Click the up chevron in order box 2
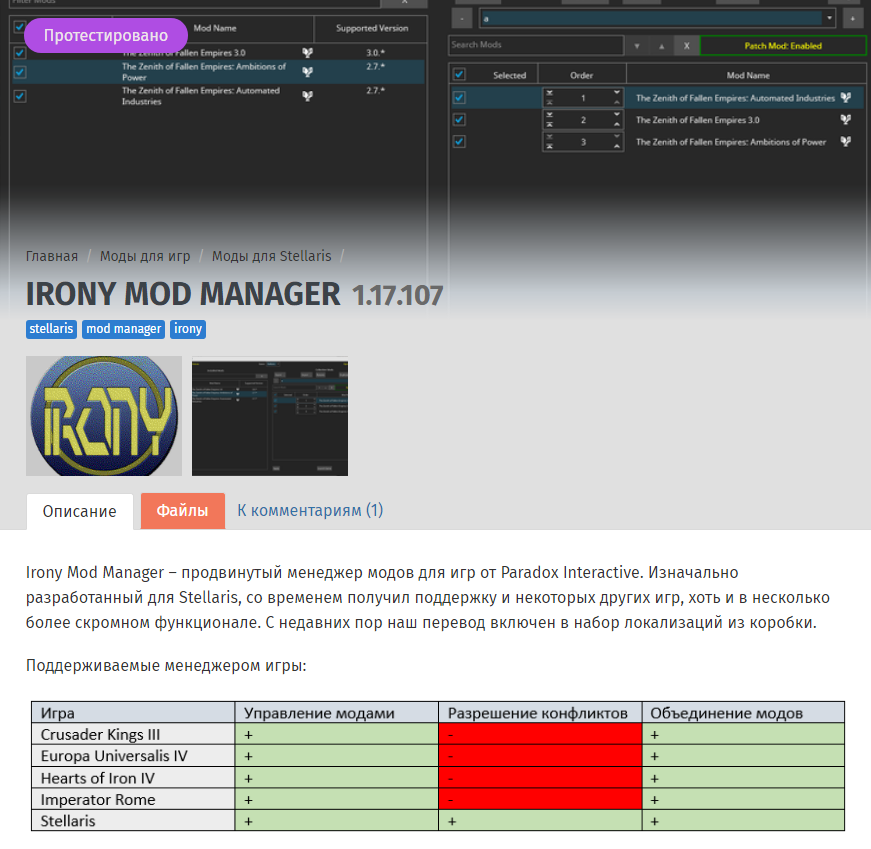The height and width of the screenshot is (849, 871). (x=617, y=124)
